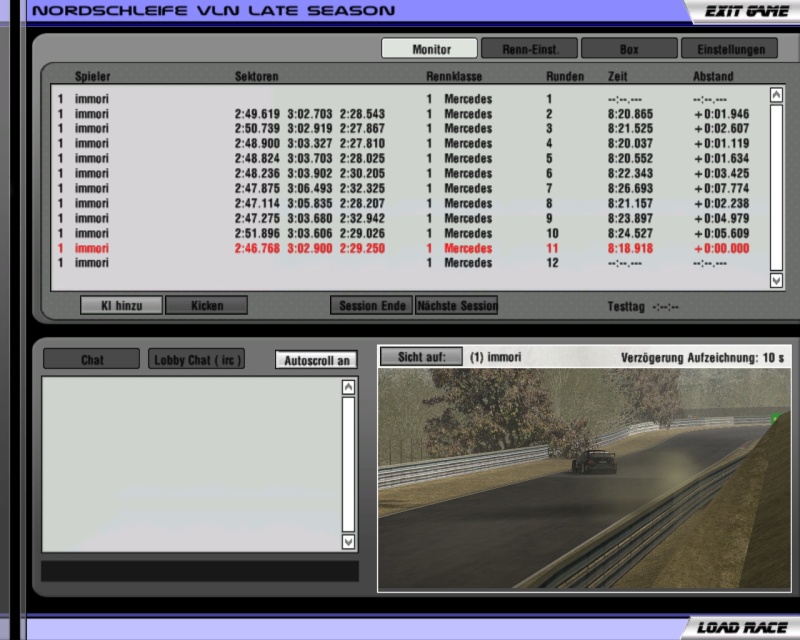800x640 pixels.
Task: Toggle the Autoscroll an button
Action: (316, 360)
